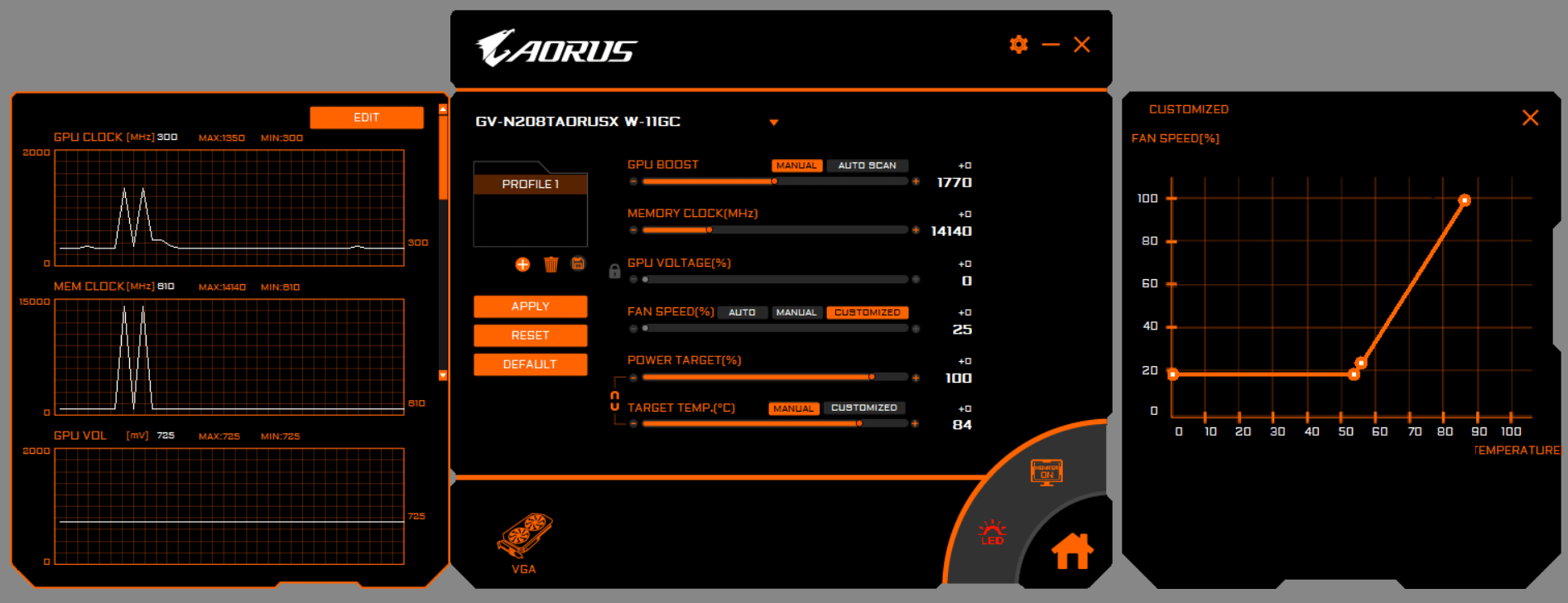This screenshot has width=1568, height=603.
Task: Click the Power Target slider handle
Action: point(872,377)
